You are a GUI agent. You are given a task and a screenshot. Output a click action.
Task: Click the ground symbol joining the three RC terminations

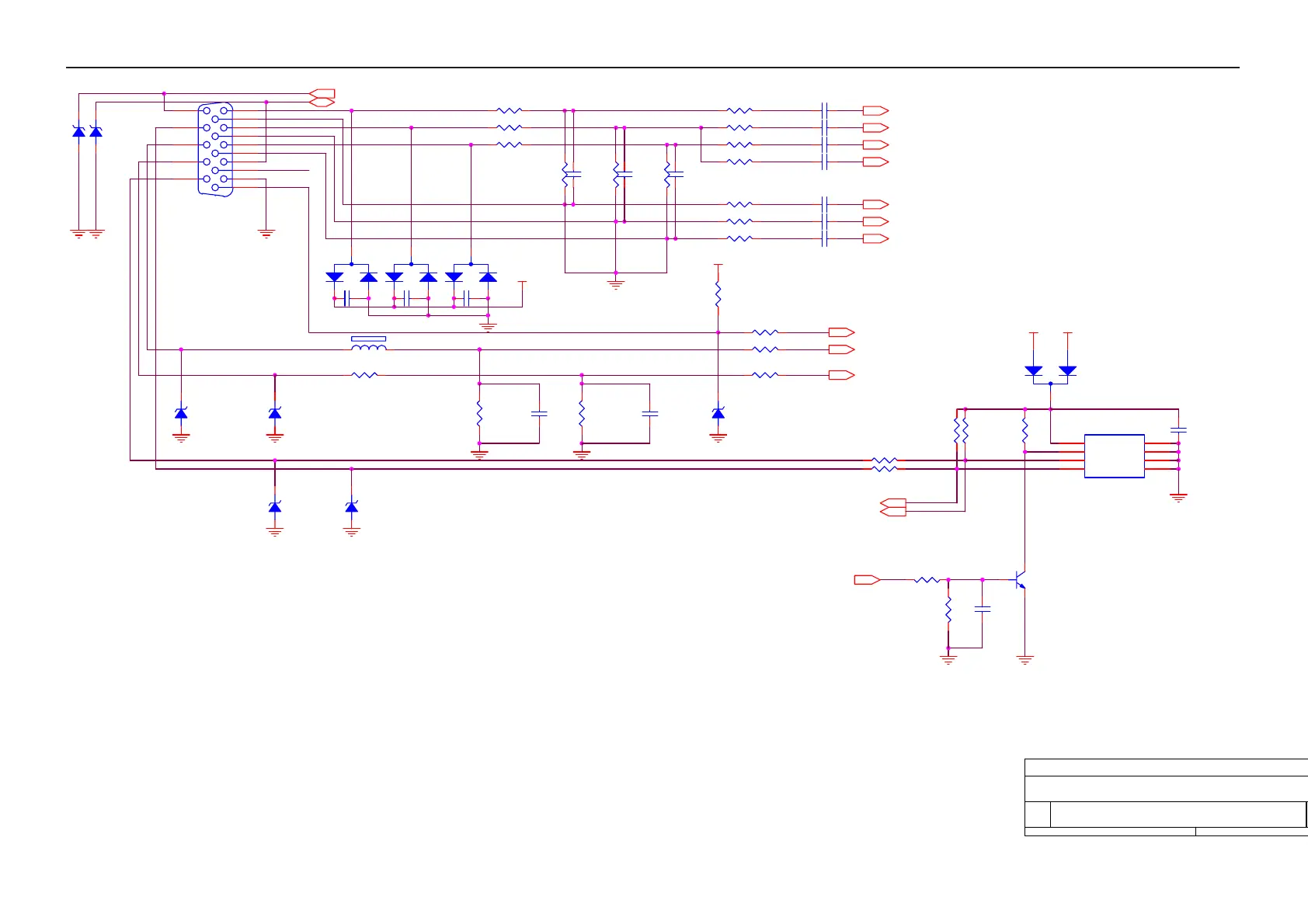[x=616, y=284]
